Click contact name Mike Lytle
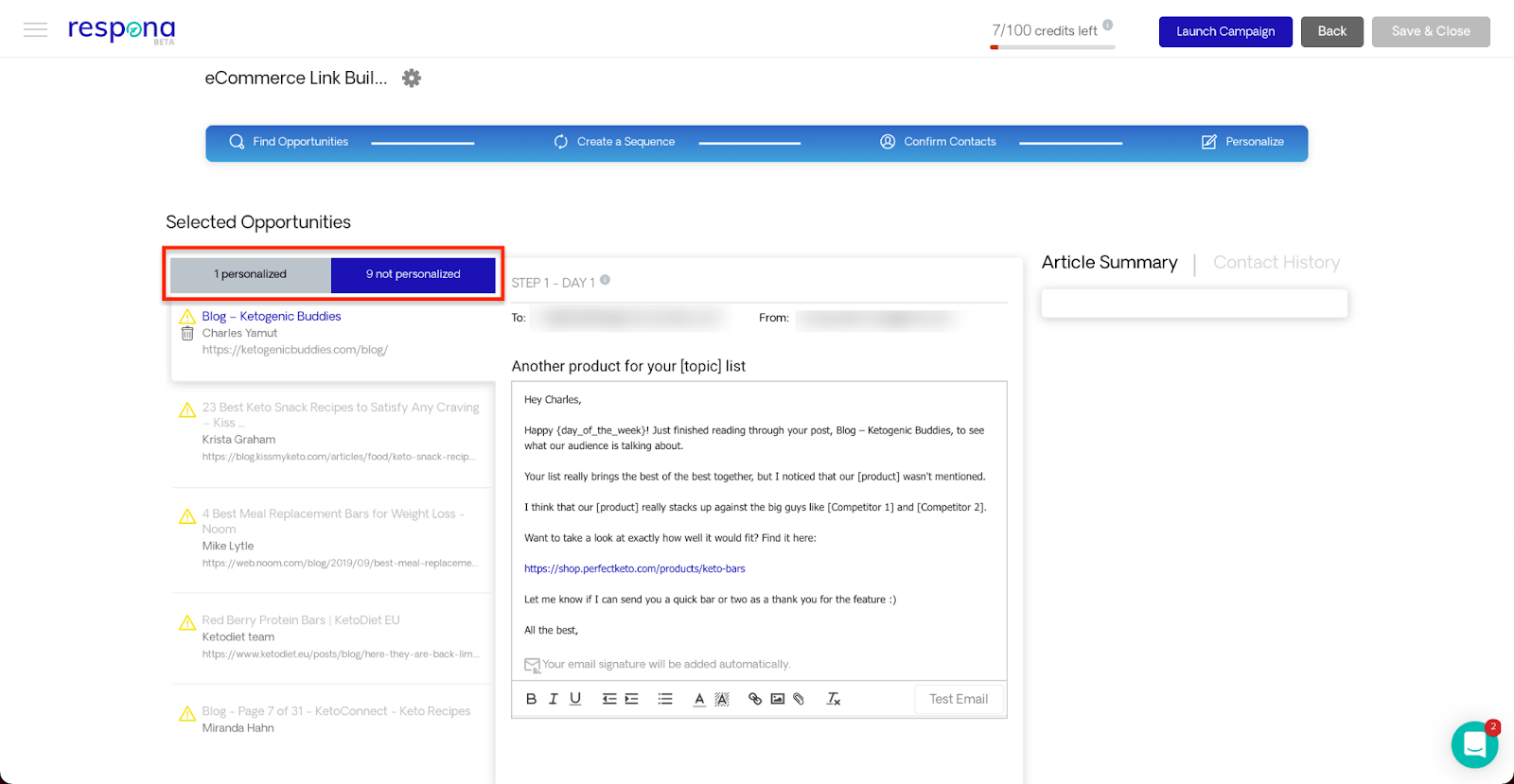The width and height of the screenshot is (1514, 784). tap(228, 546)
